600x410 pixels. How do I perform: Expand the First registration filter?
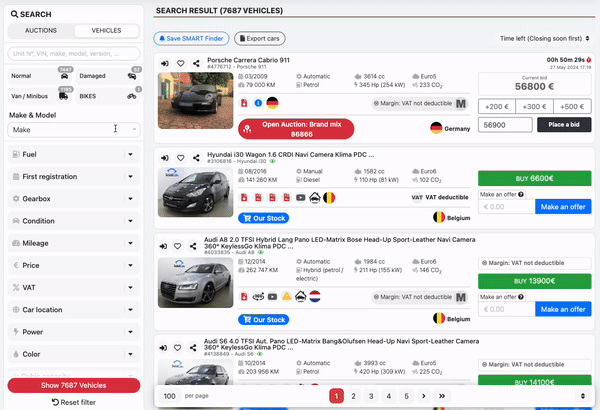tap(74, 176)
